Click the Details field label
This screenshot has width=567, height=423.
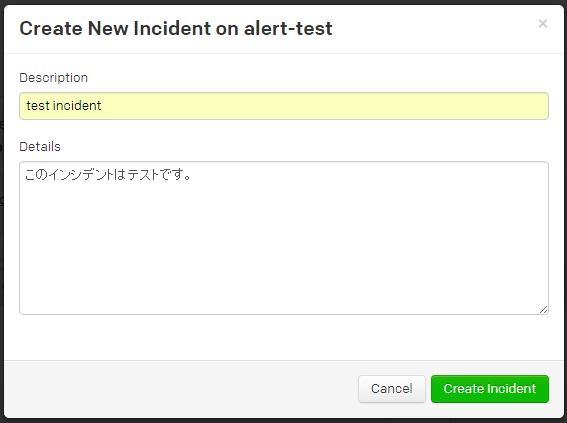[40, 147]
